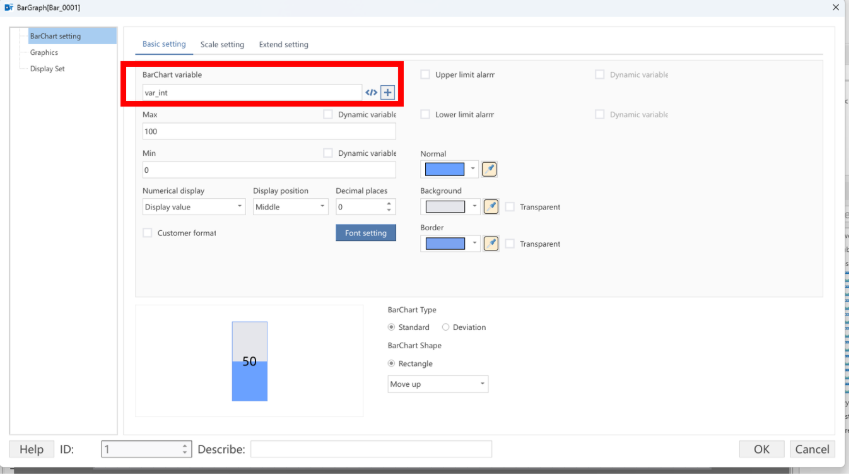Click the Min value field
Image resolution: width=849 pixels, height=474 pixels.
pos(269,170)
